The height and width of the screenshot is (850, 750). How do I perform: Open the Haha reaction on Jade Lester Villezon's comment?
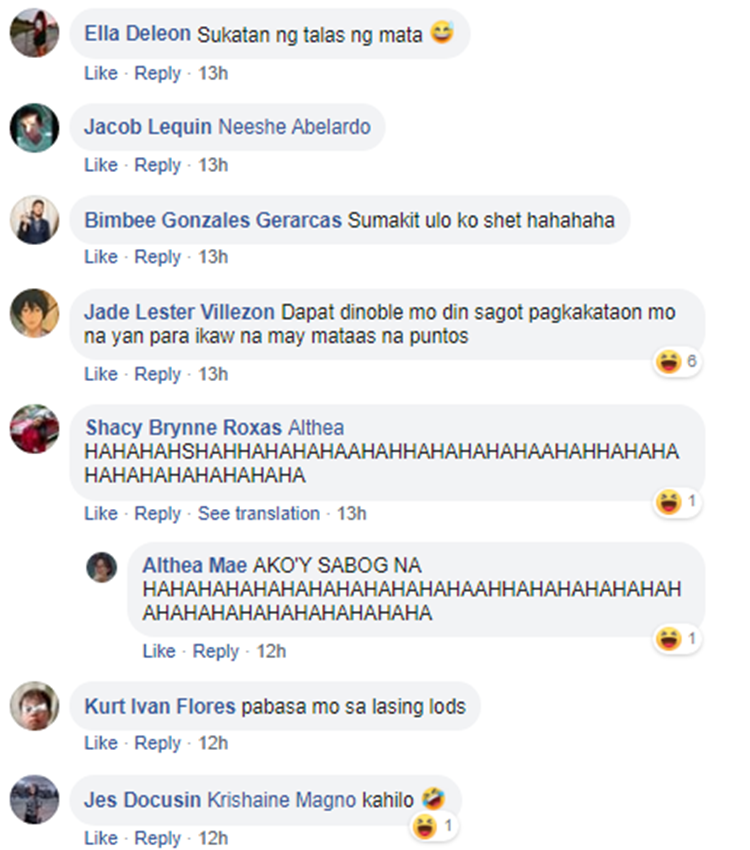677,361
